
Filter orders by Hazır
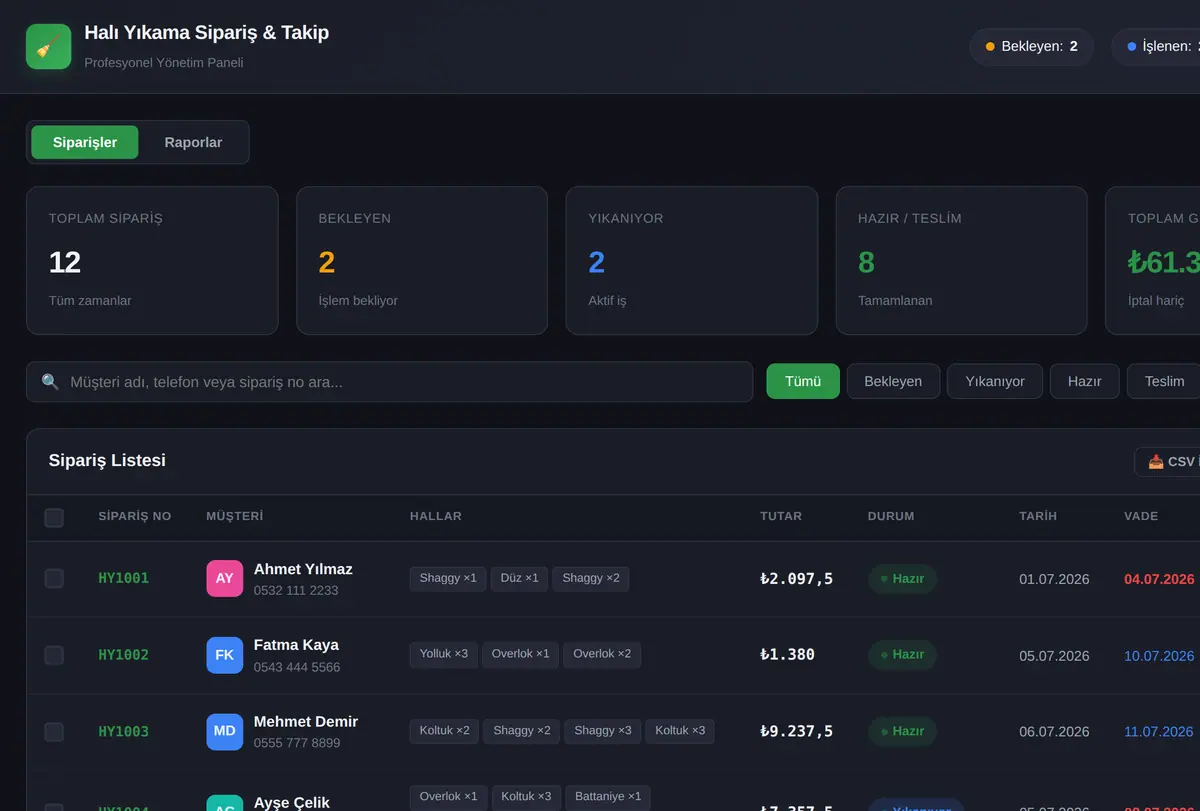click(x=1085, y=381)
